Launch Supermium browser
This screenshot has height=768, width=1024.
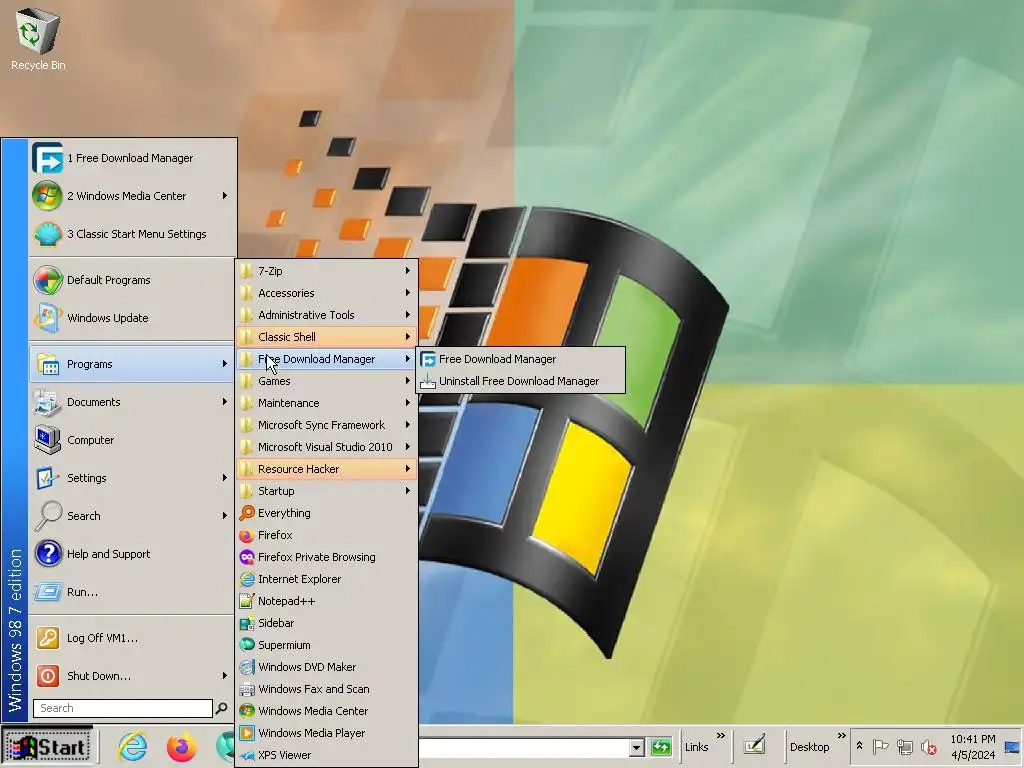[327, 645]
